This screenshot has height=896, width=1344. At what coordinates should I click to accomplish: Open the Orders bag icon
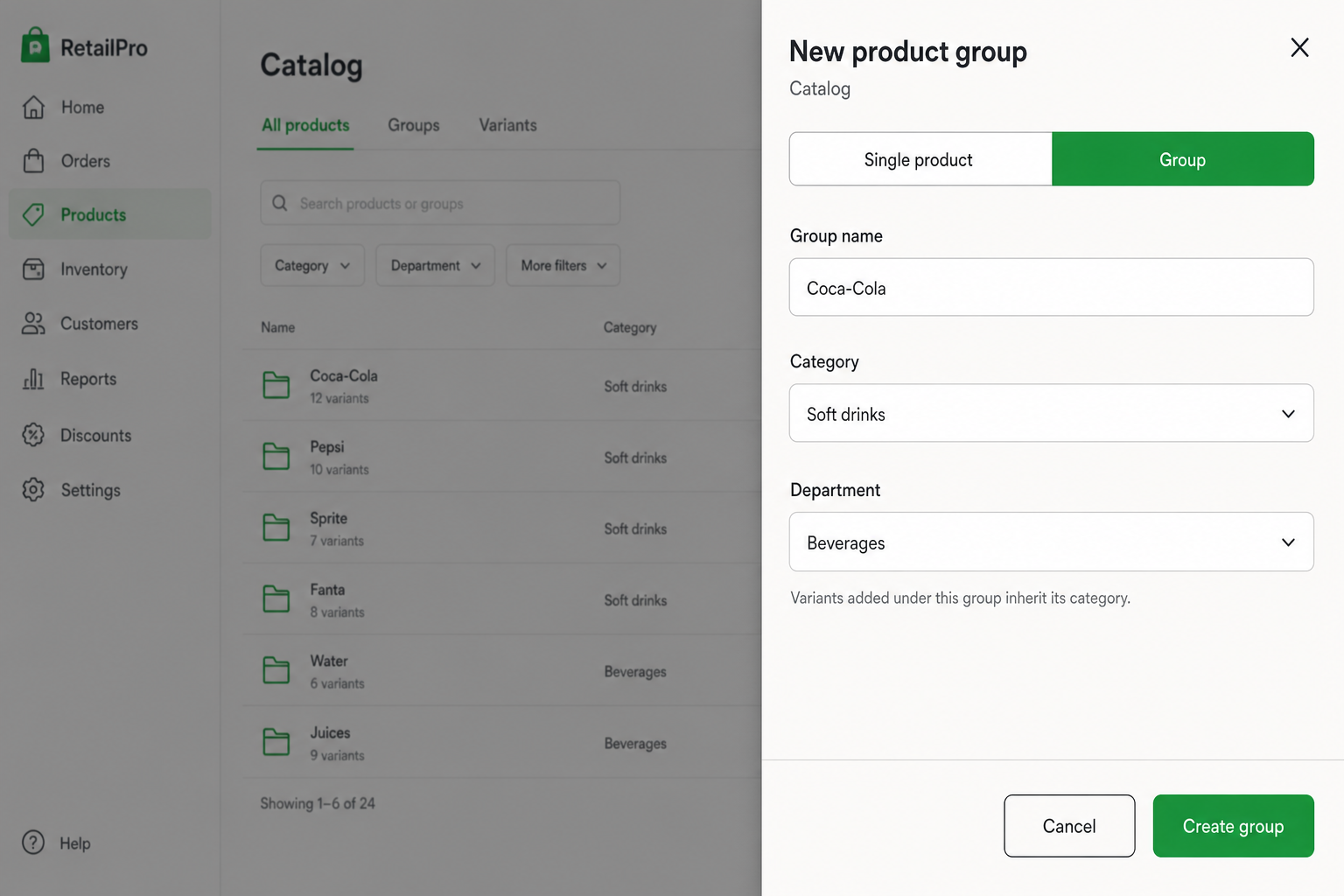33,161
